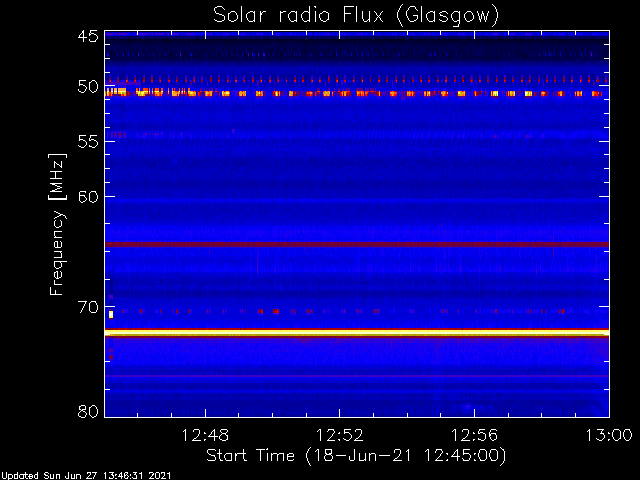Click the 45 MHz frequency axis label
This screenshot has width=640, height=480.
[88, 37]
